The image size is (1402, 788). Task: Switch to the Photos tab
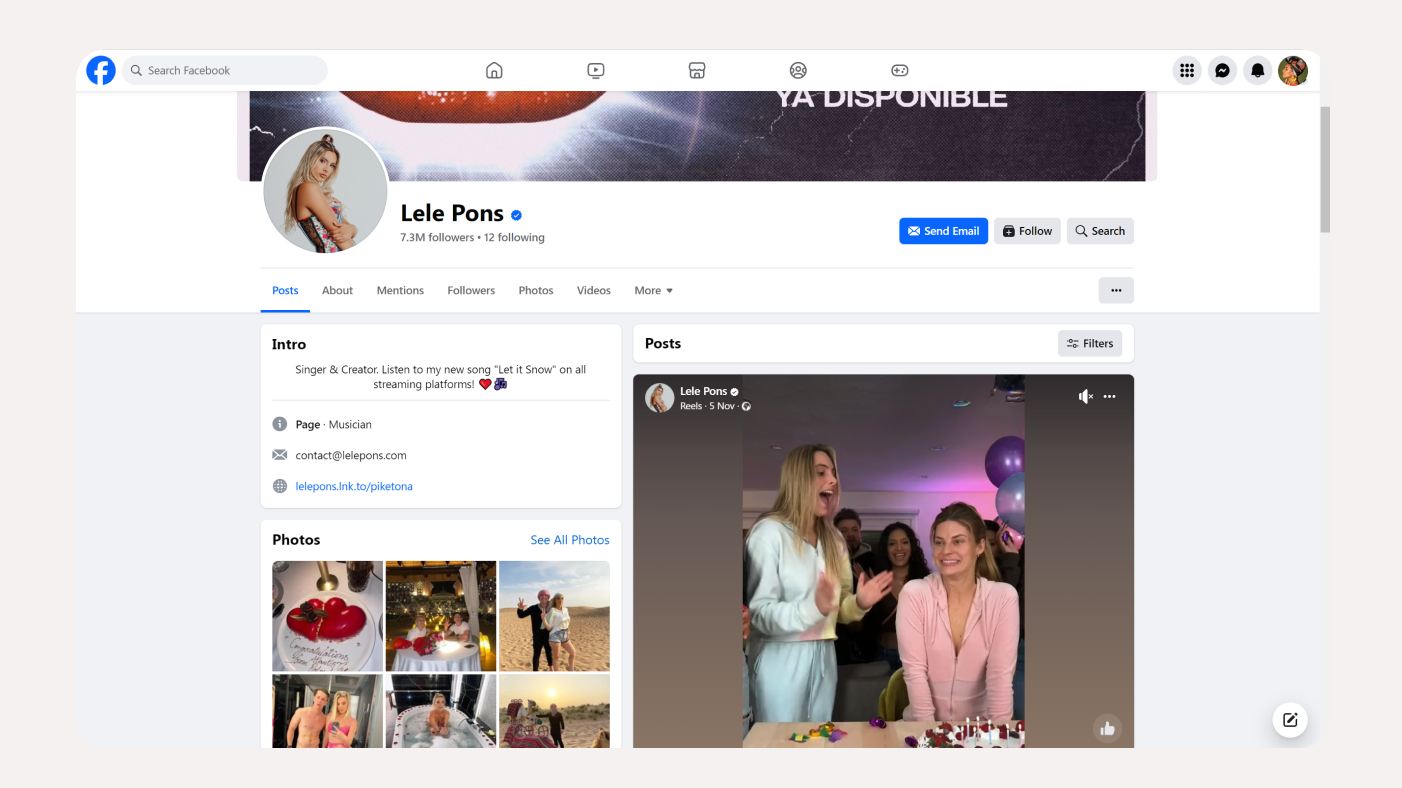[536, 291]
